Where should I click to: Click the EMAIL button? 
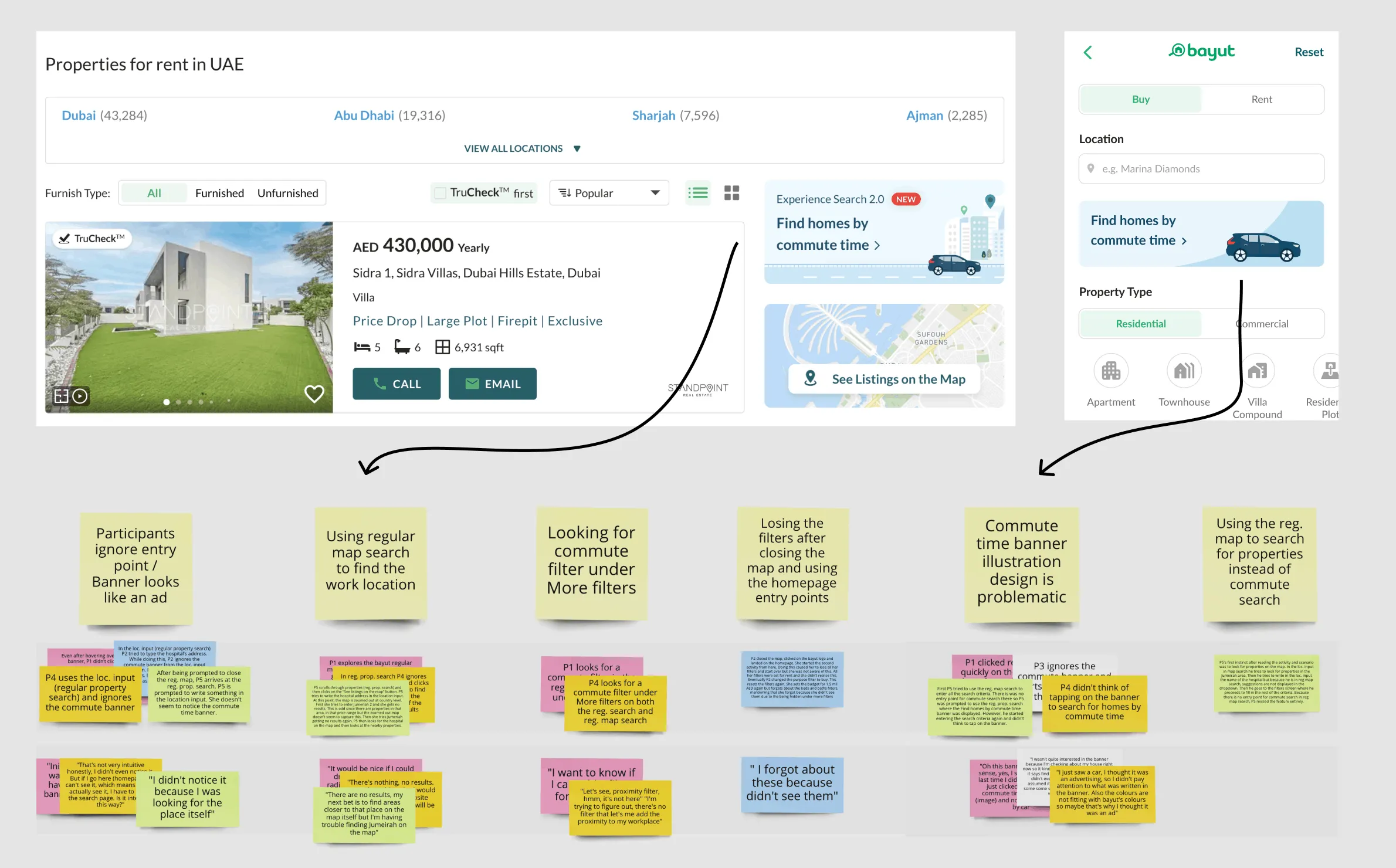492,384
